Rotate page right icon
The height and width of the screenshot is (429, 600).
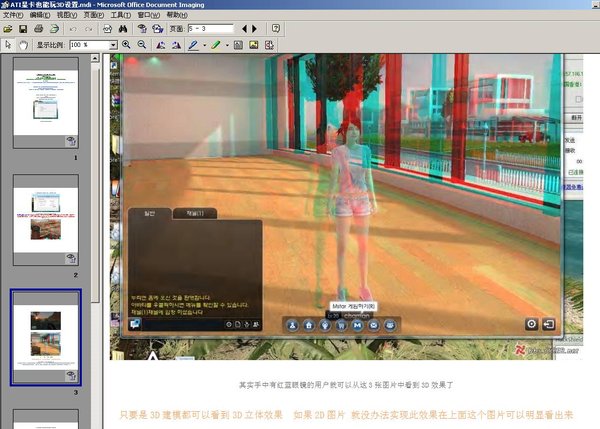[176, 45]
